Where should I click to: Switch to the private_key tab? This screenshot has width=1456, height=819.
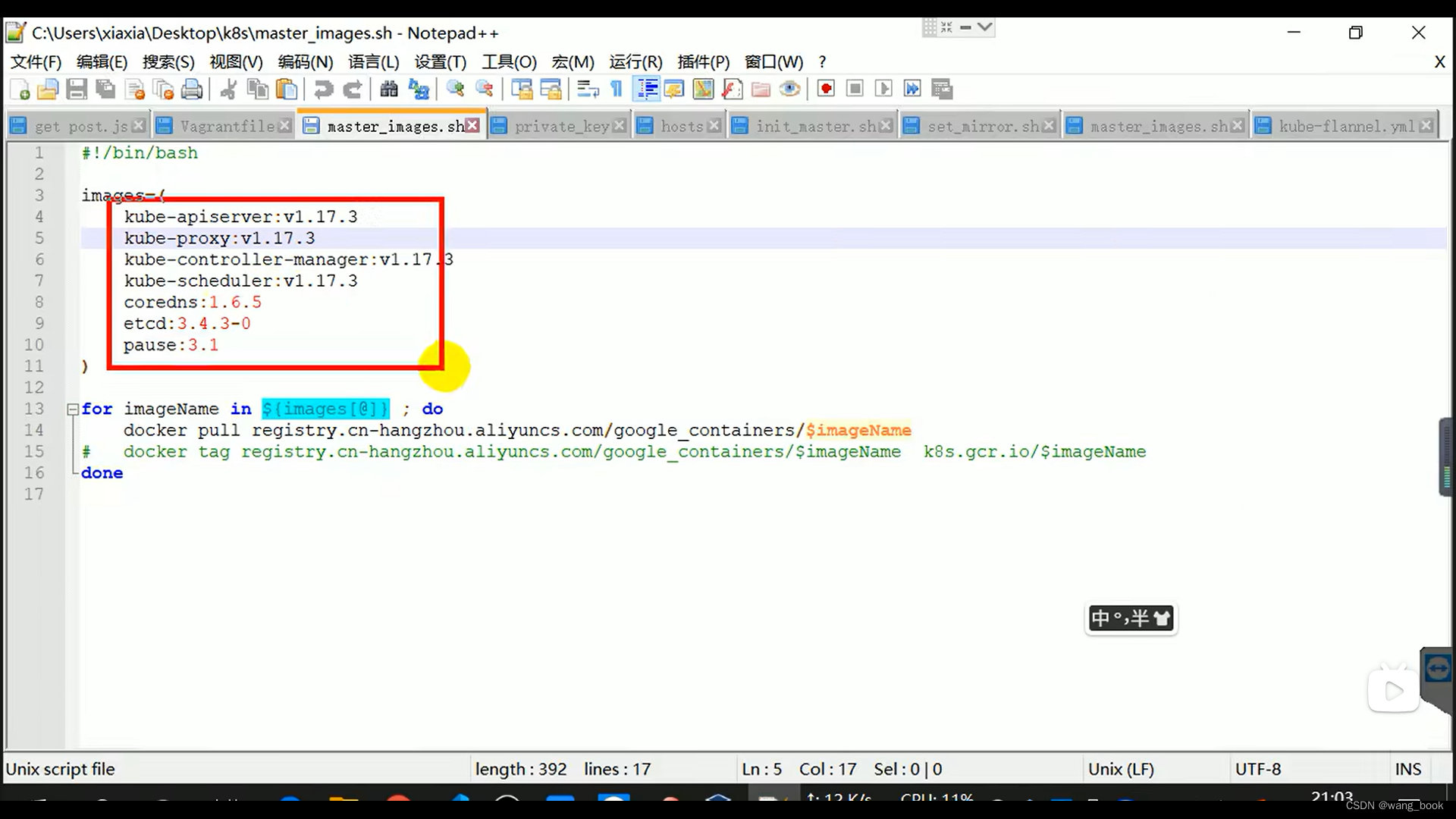[x=561, y=127]
